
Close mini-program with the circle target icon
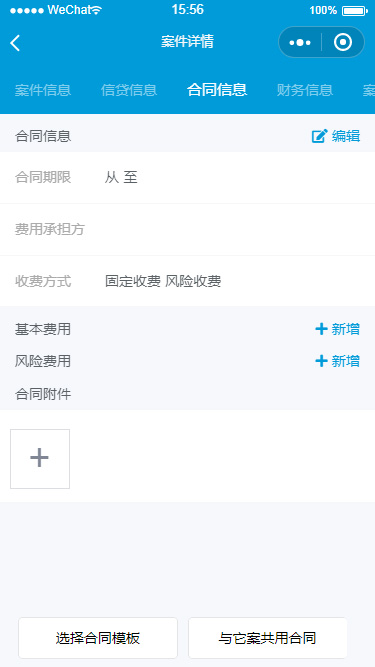tap(343, 42)
